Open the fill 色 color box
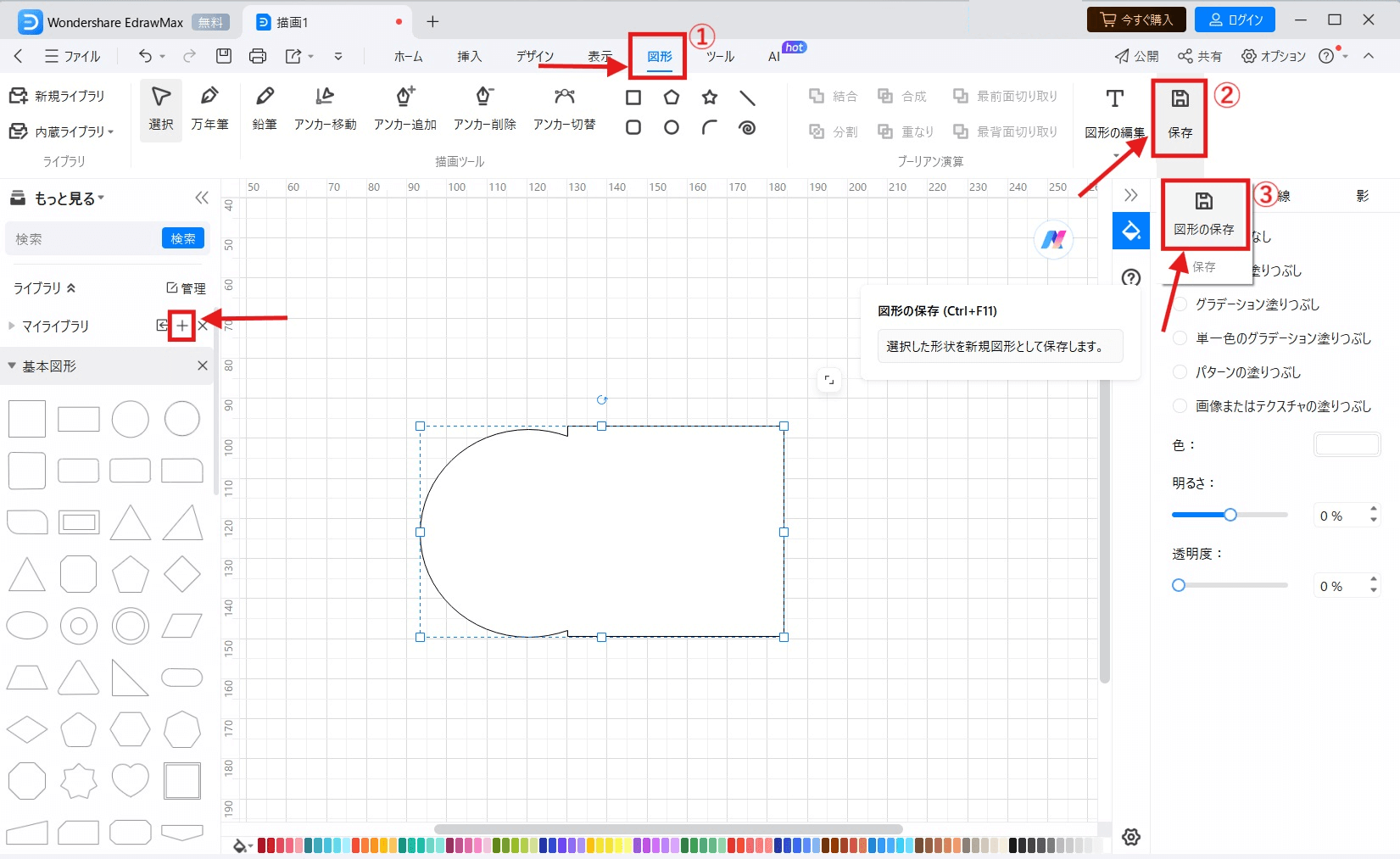Image resolution: width=1400 pixels, height=859 pixels. click(1347, 444)
